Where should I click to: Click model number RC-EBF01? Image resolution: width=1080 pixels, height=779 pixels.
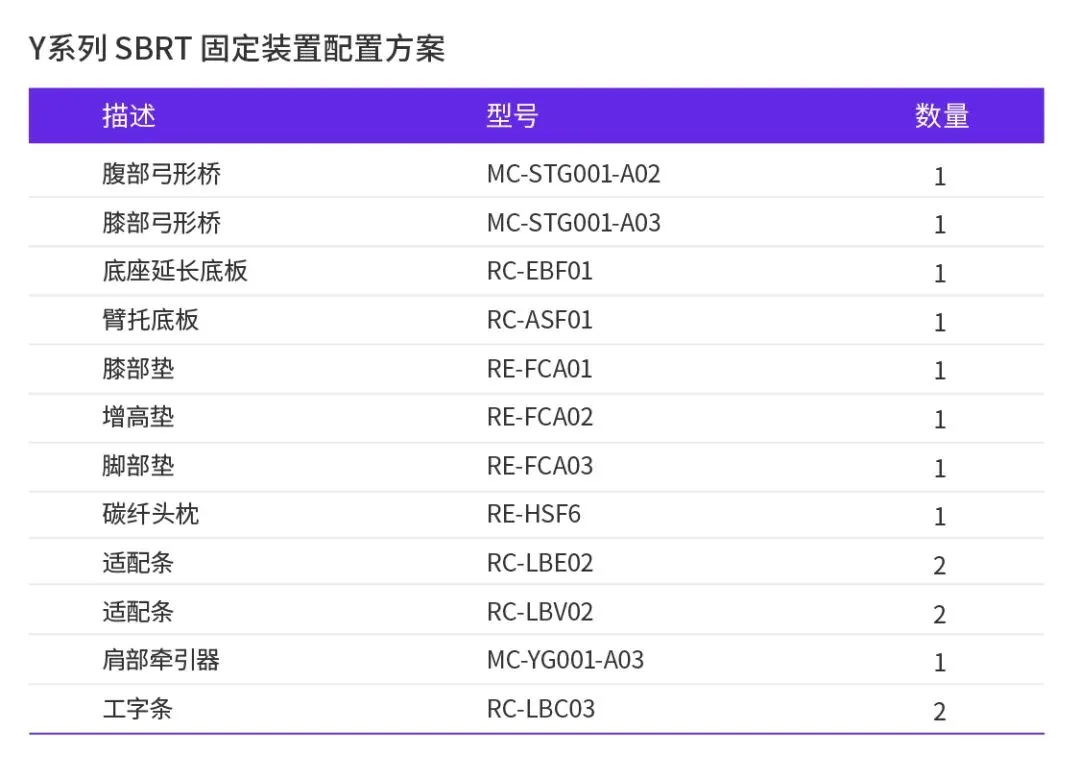click(539, 271)
